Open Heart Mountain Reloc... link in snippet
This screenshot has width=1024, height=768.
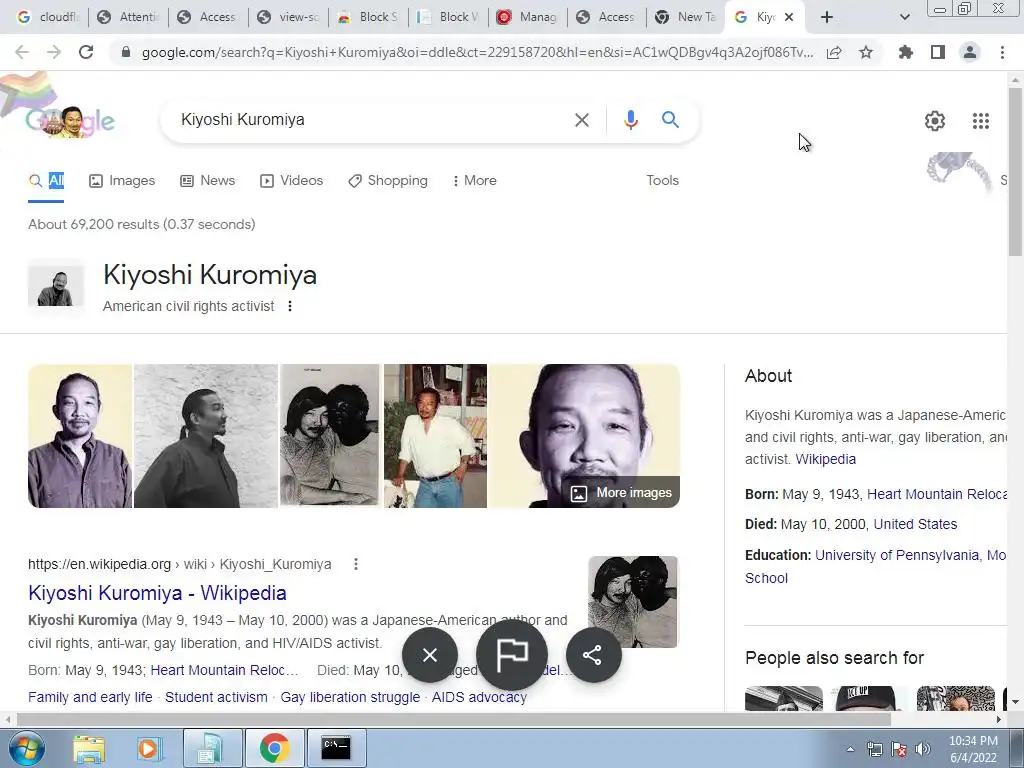pyautogui.click(x=224, y=670)
